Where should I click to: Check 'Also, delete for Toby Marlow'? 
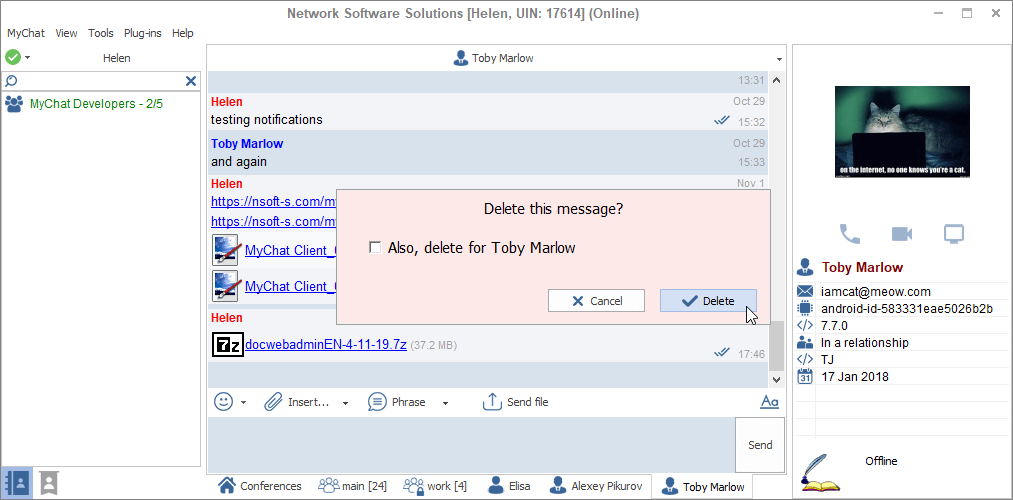click(x=375, y=248)
